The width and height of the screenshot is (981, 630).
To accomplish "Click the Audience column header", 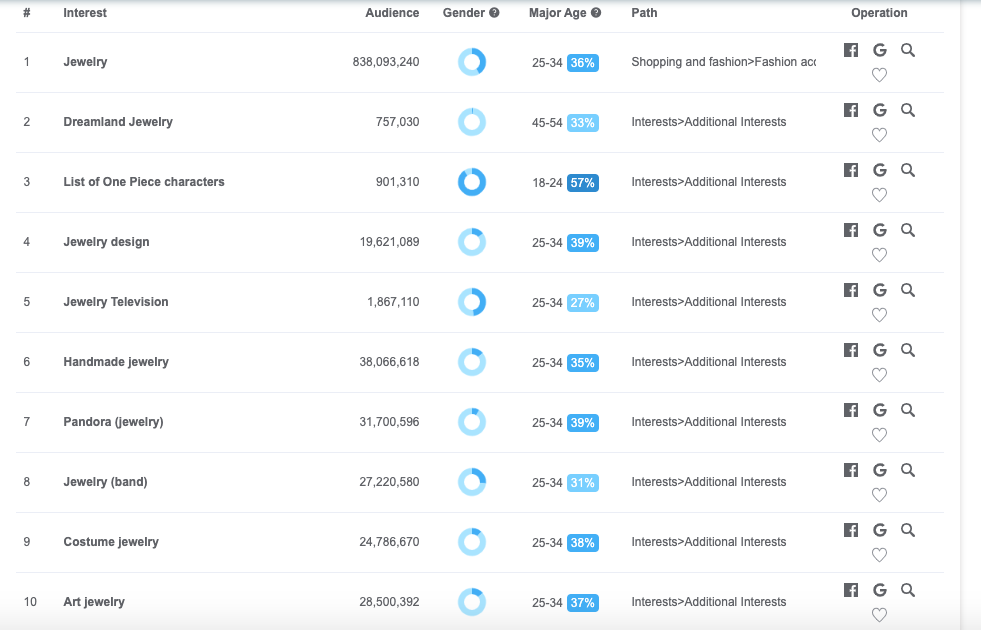I will pos(392,13).
